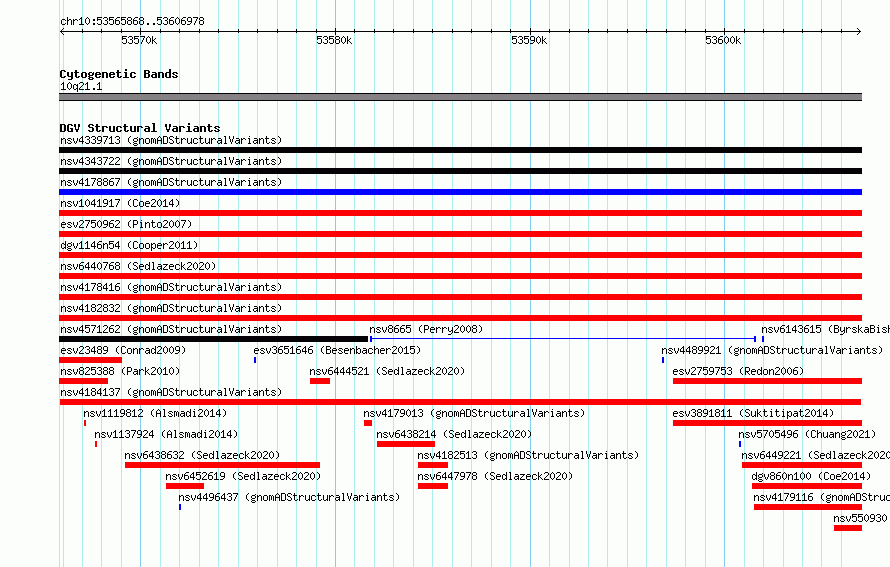This screenshot has width=890, height=567.
Task: Select nsv825388 (Park2010) label
Action: point(120,371)
